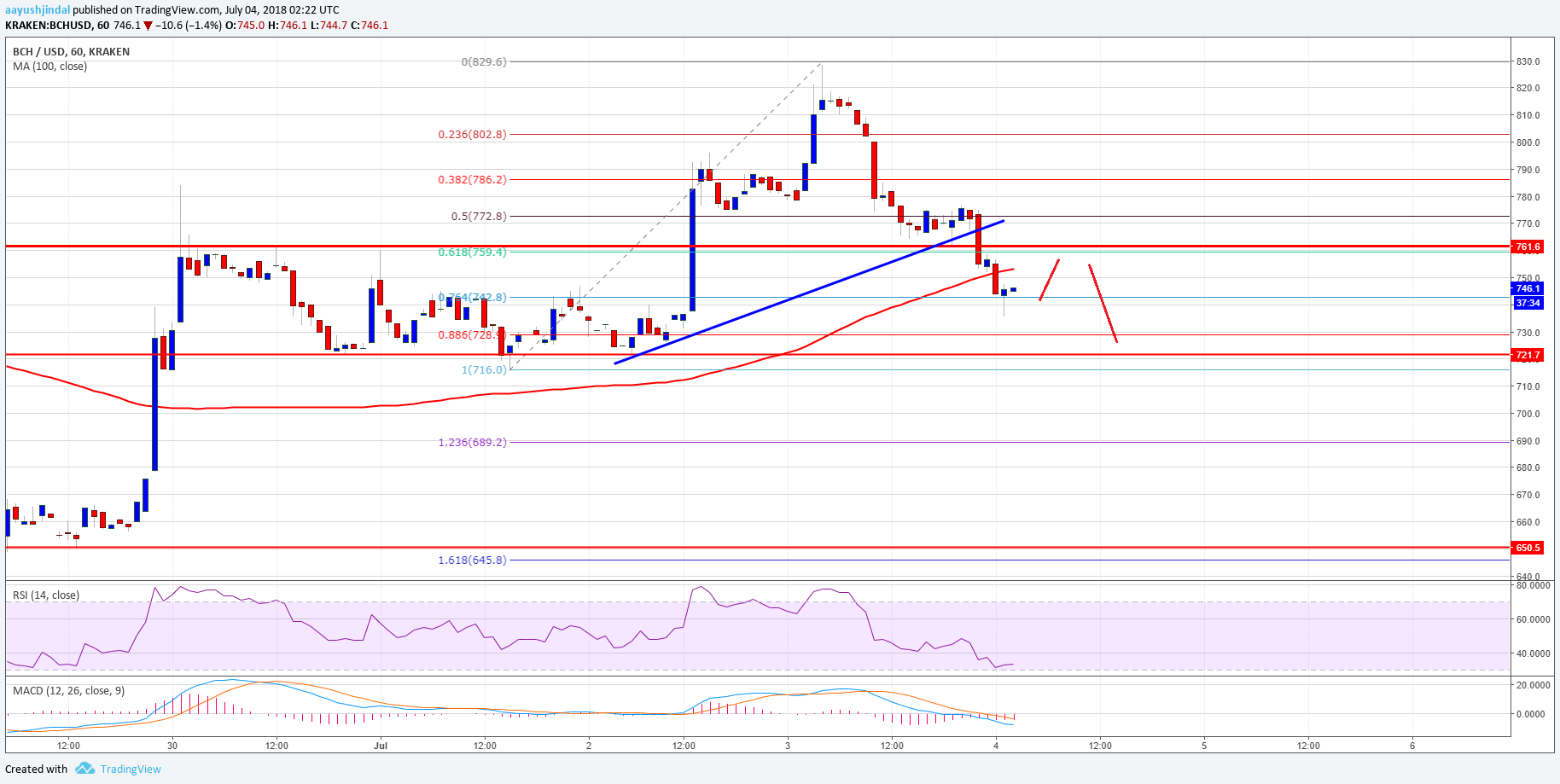Screen dimensions: 1560x784
Task: Click the 80.0000 RSI axis label
Action: pos(1533,586)
